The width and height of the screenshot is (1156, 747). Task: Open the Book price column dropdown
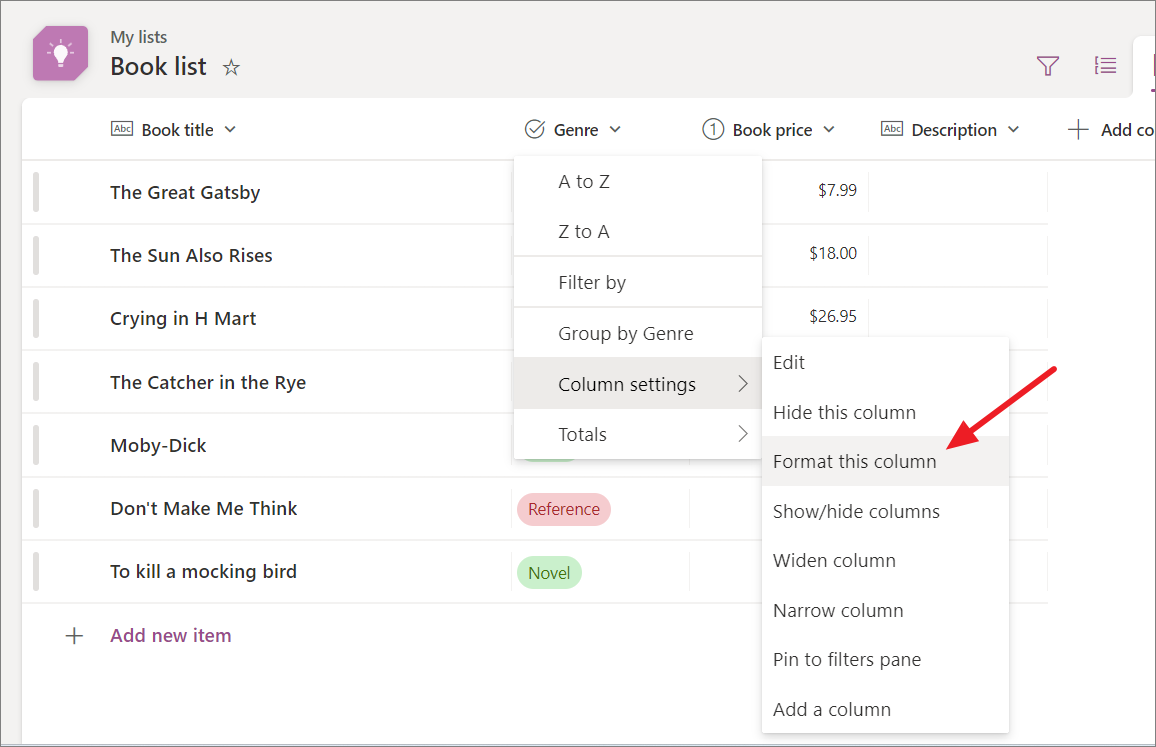(x=829, y=129)
